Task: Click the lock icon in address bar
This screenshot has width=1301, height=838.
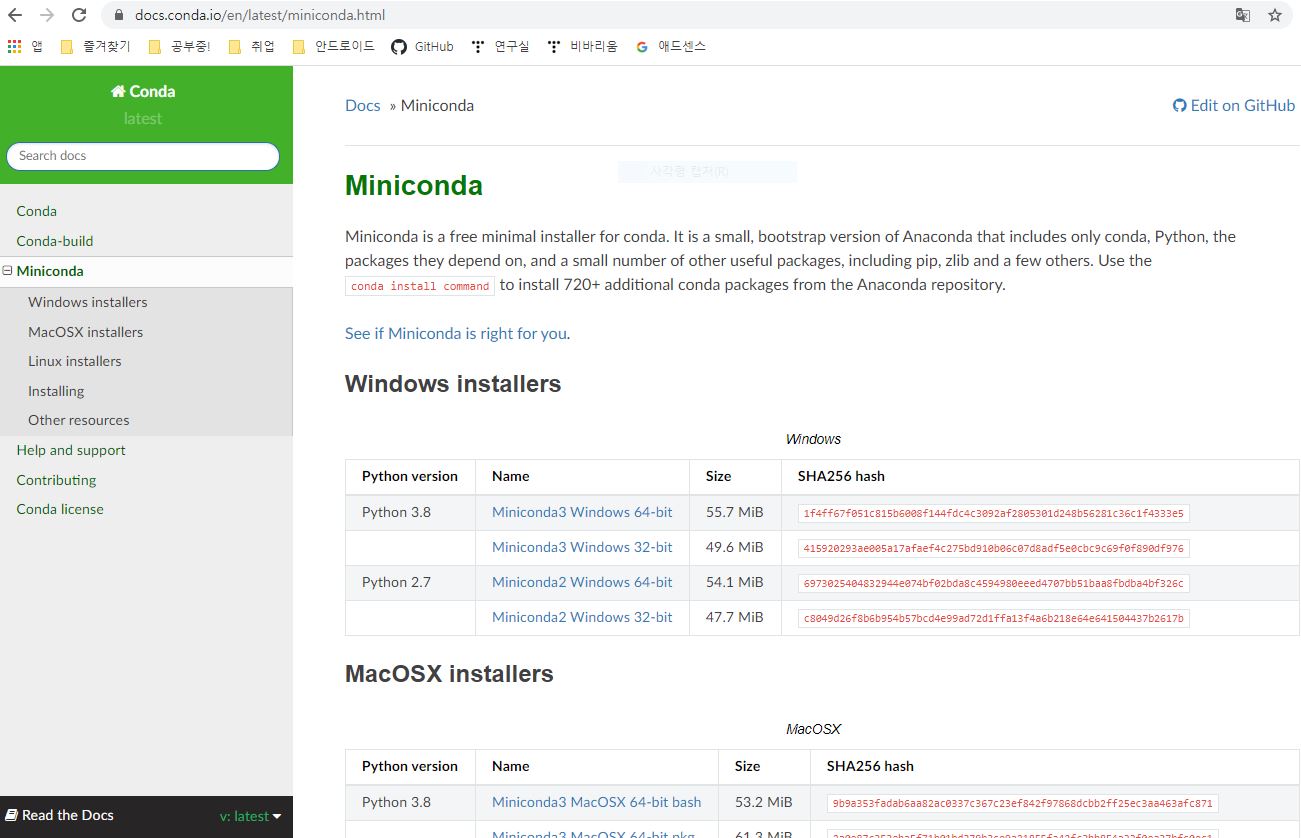Action: click(119, 15)
